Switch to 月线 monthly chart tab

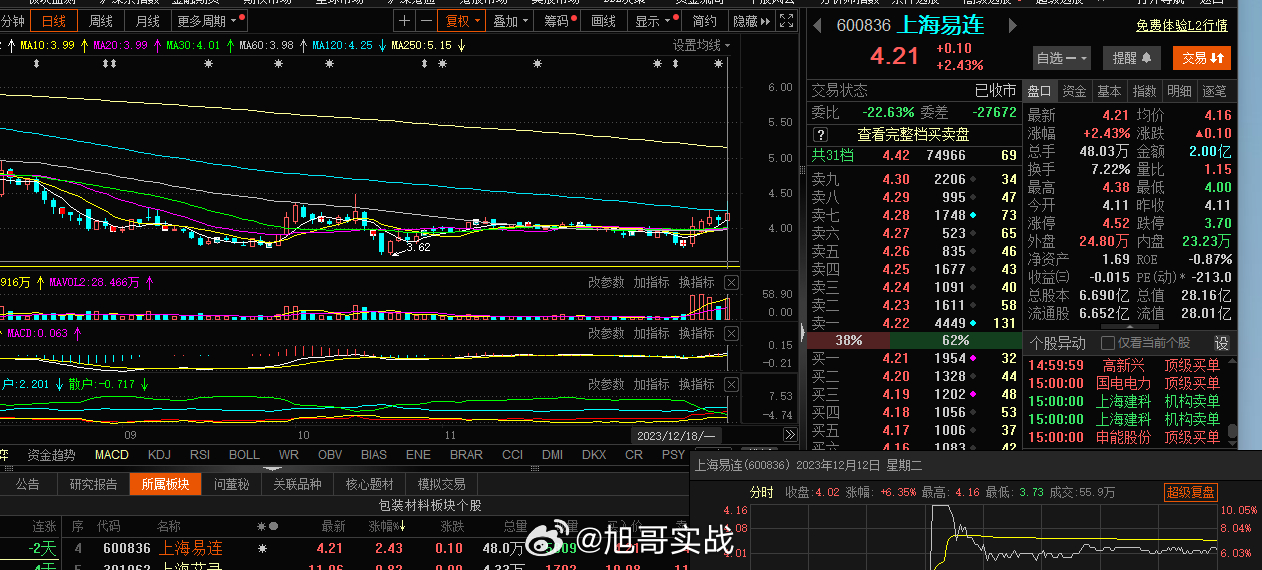pos(148,21)
